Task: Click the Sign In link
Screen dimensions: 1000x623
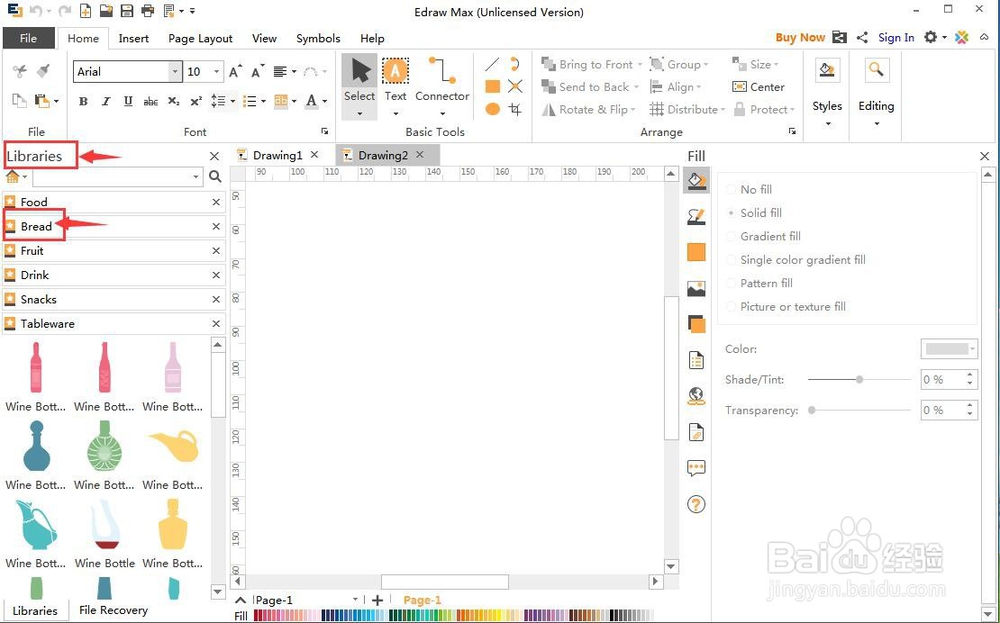Action: (x=896, y=38)
